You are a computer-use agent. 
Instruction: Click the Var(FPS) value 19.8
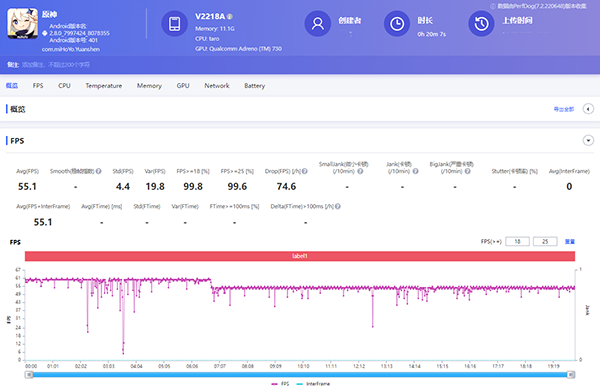(x=155, y=186)
